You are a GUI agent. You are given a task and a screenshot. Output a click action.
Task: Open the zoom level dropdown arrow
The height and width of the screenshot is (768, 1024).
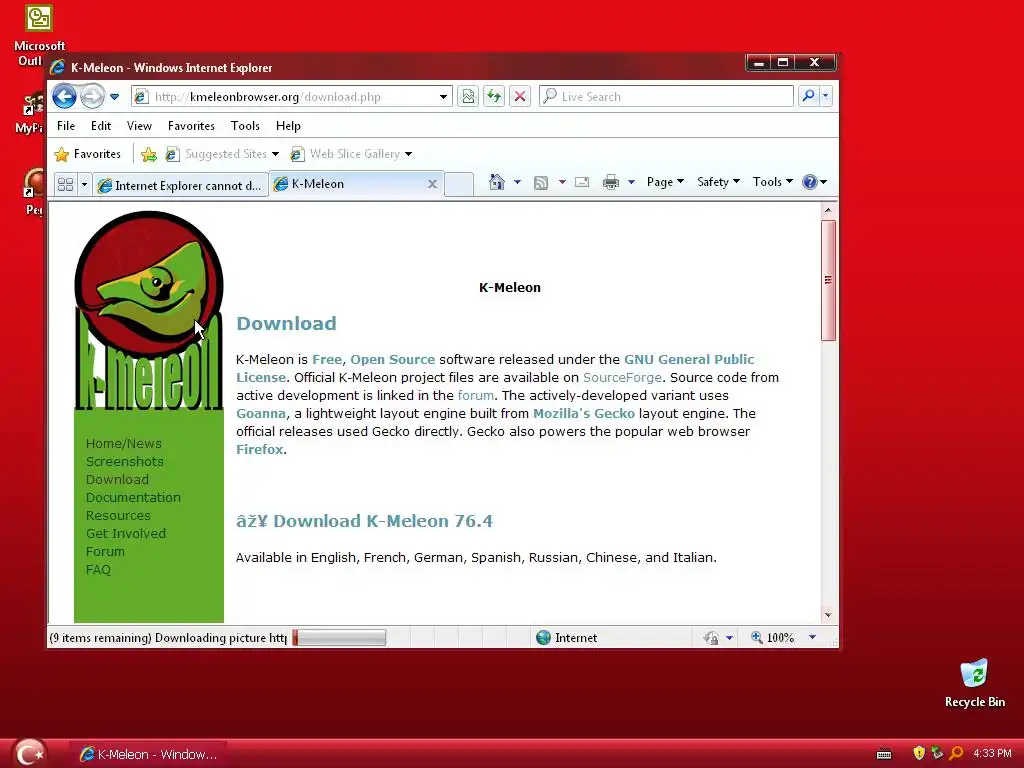click(x=812, y=637)
